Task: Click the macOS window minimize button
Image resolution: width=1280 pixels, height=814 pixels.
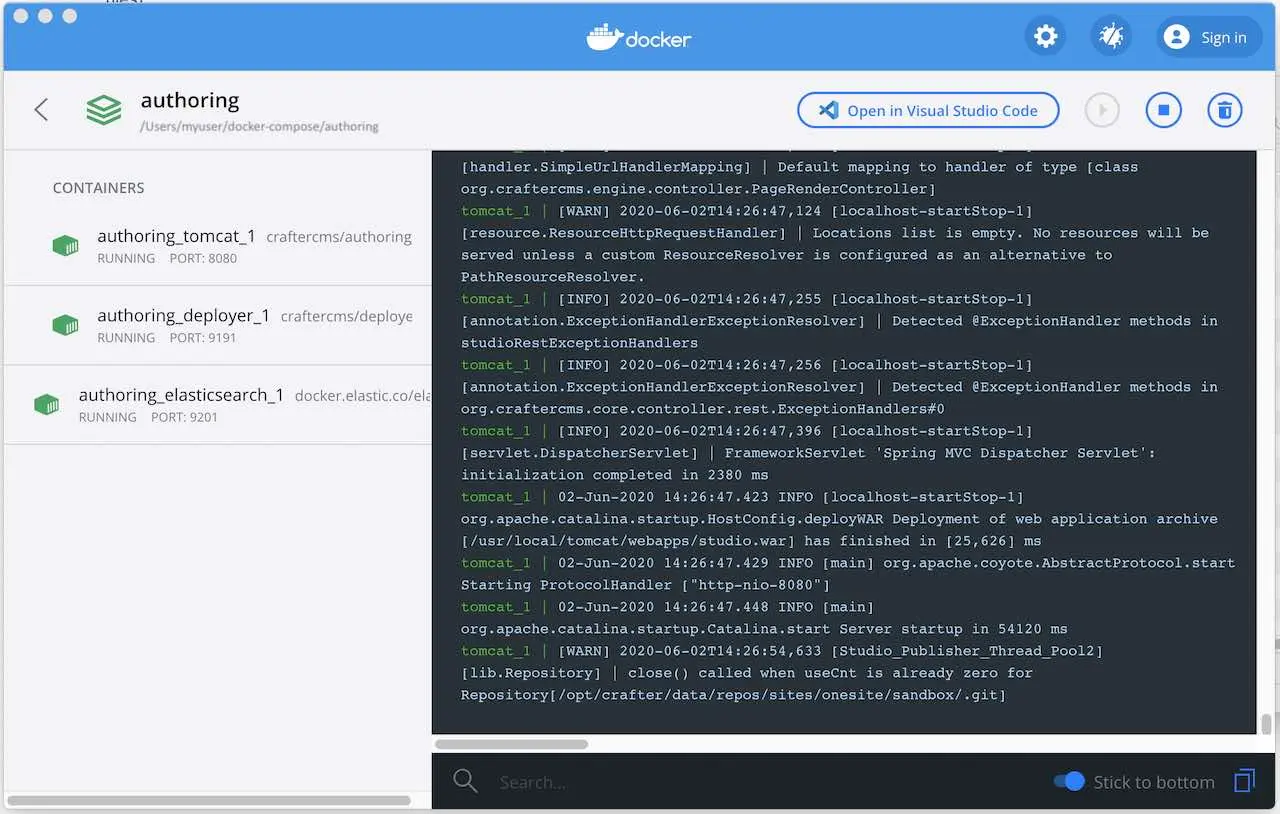Action: pos(45,16)
